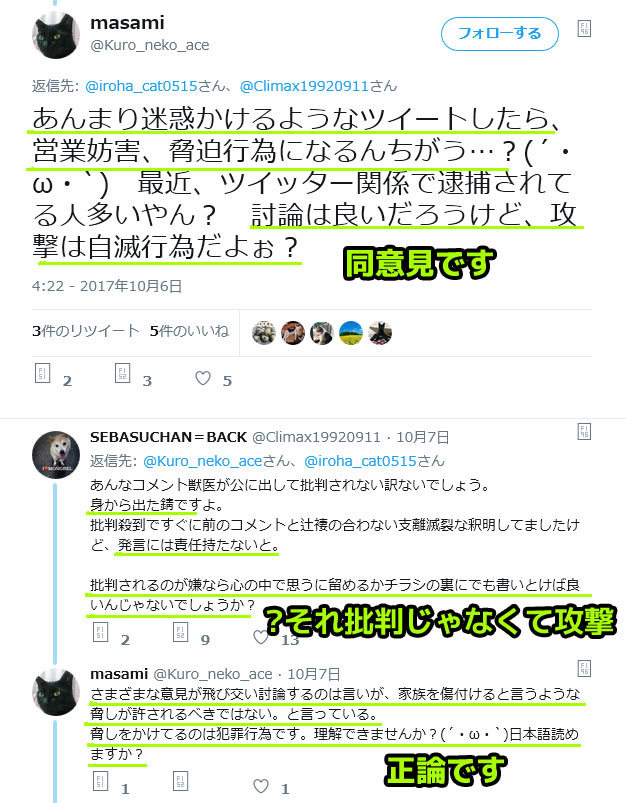Like the SEBASUCHAN=BACK tweet with 13 likes

261,637
